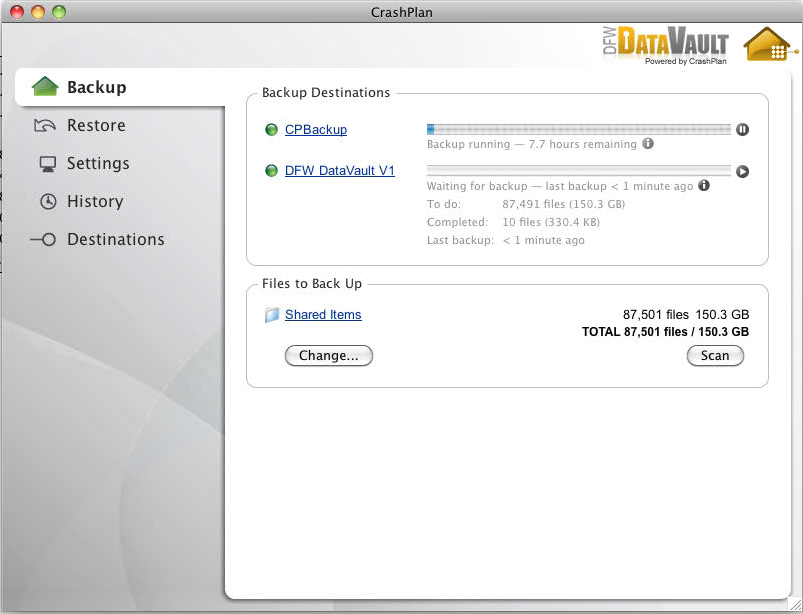
Task: Click the Restore arrow icon
Action: (x=45, y=125)
